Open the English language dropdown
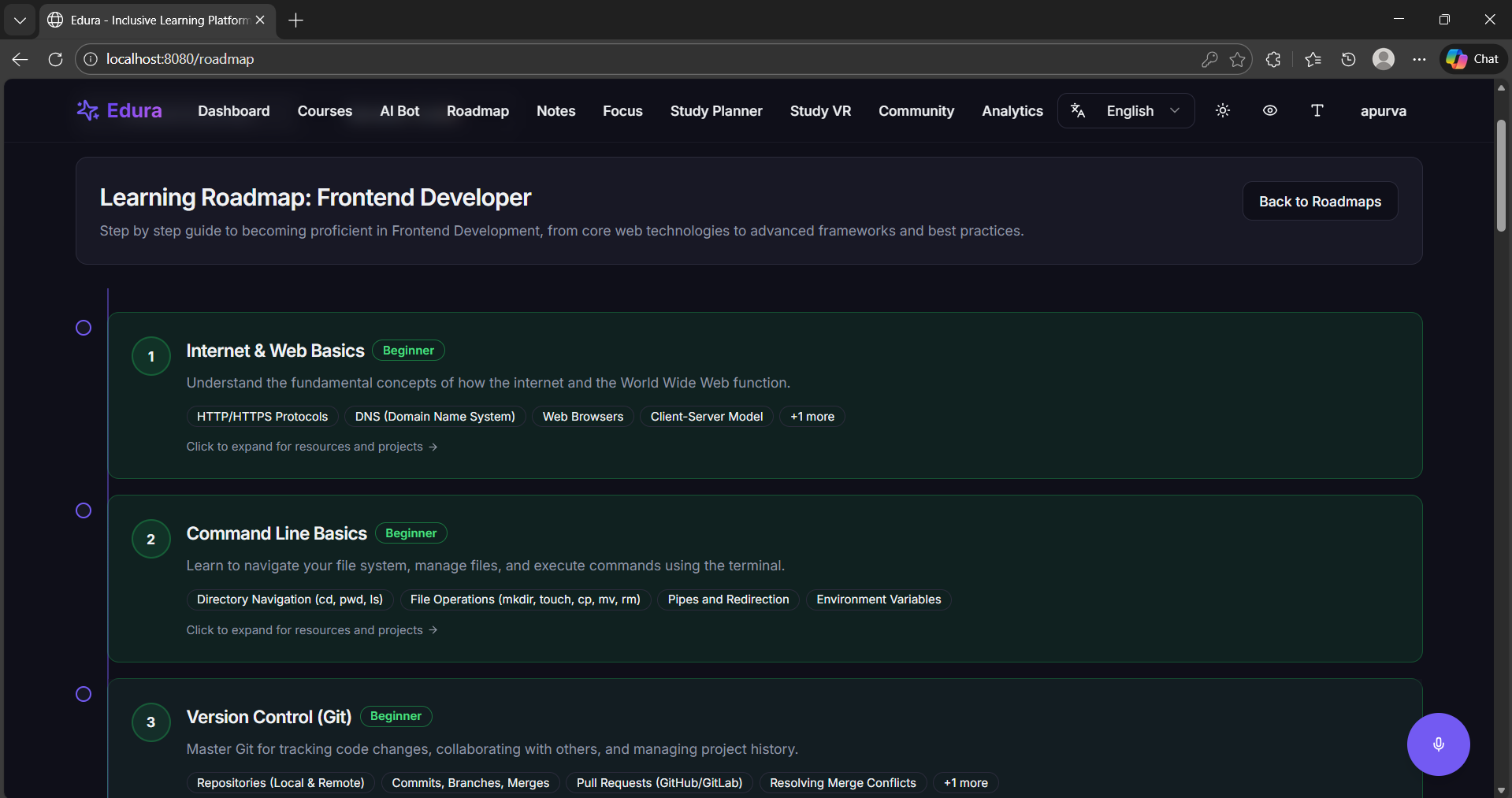 tap(1126, 110)
